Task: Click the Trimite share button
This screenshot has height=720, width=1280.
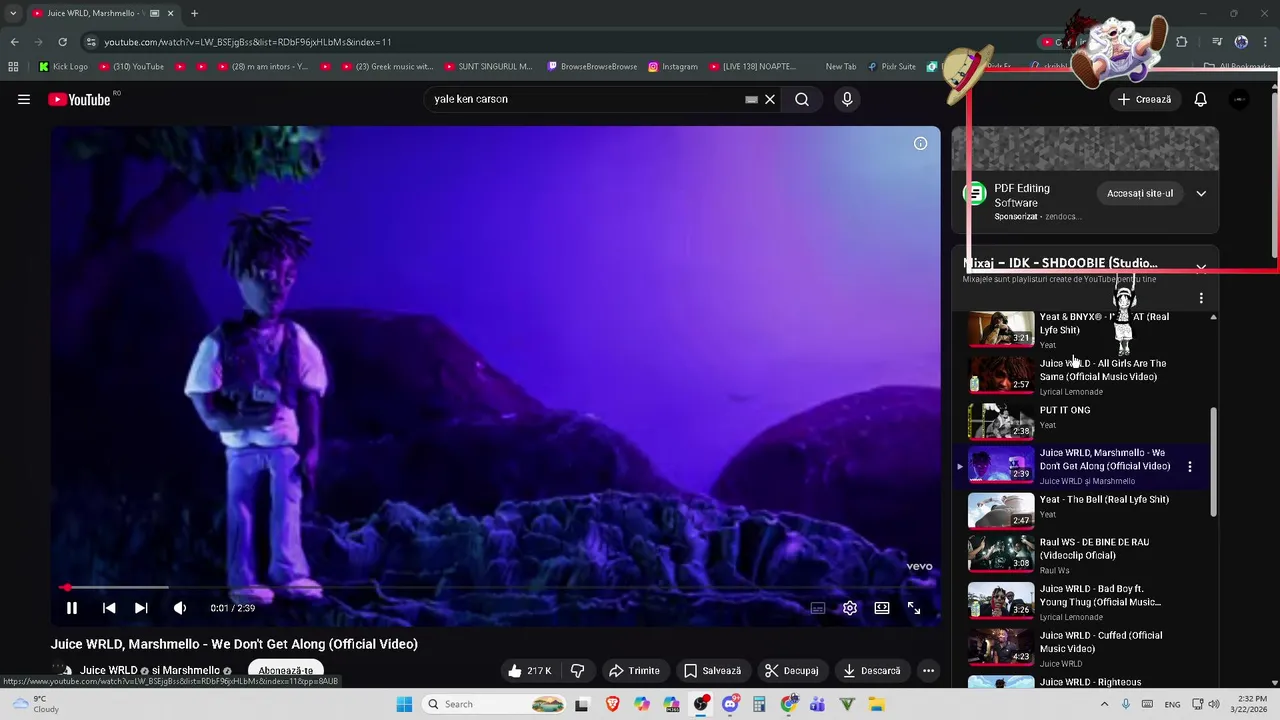Action: click(x=634, y=671)
